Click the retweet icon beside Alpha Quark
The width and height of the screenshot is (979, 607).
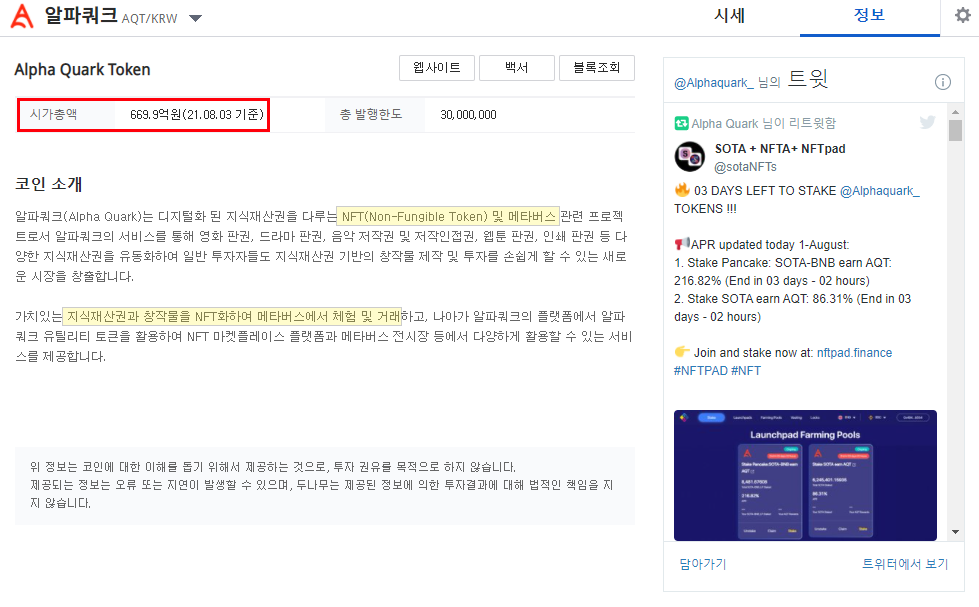click(681, 123)
